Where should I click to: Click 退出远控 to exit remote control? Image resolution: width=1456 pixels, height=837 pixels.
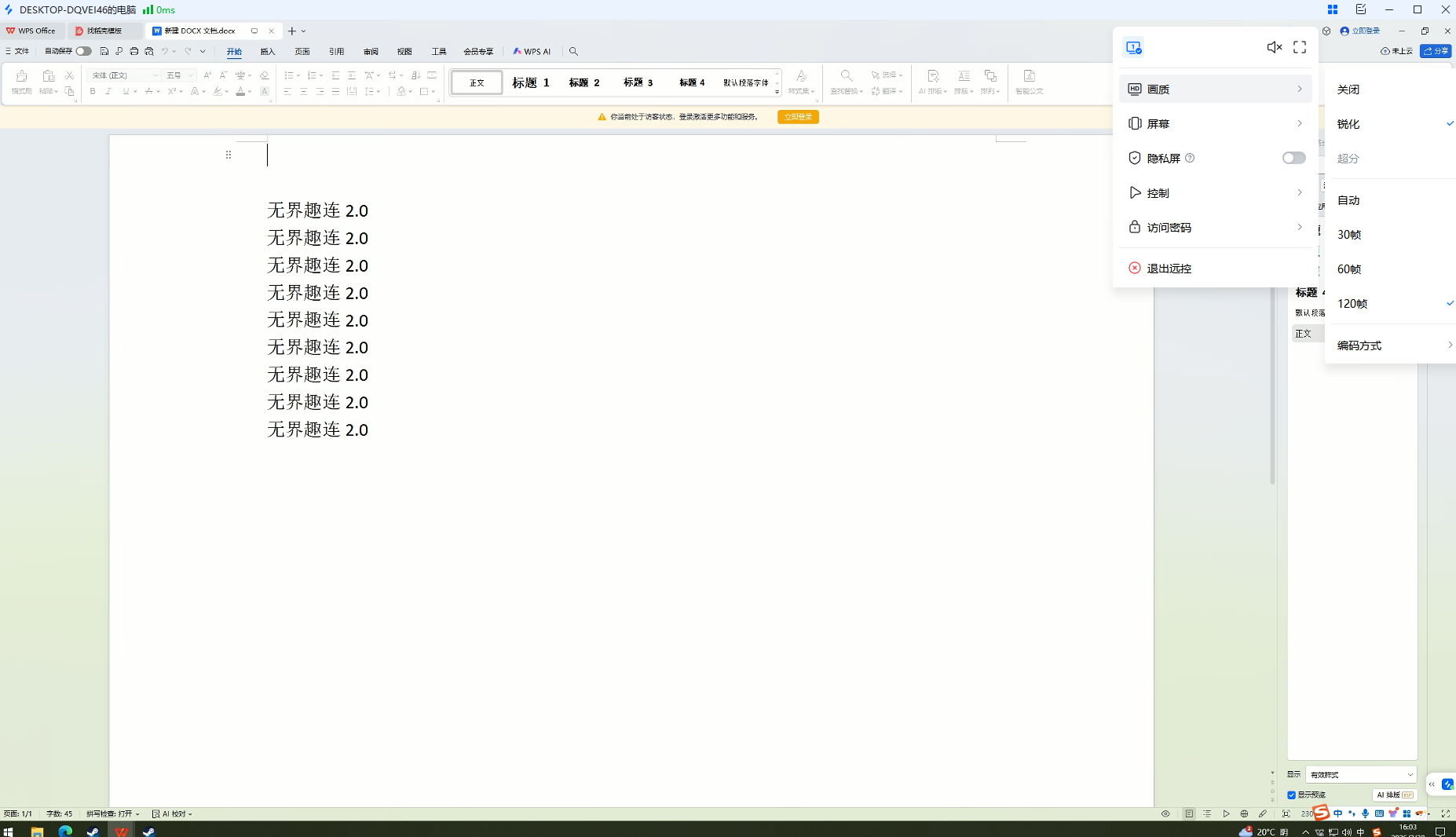[1169, 269]
